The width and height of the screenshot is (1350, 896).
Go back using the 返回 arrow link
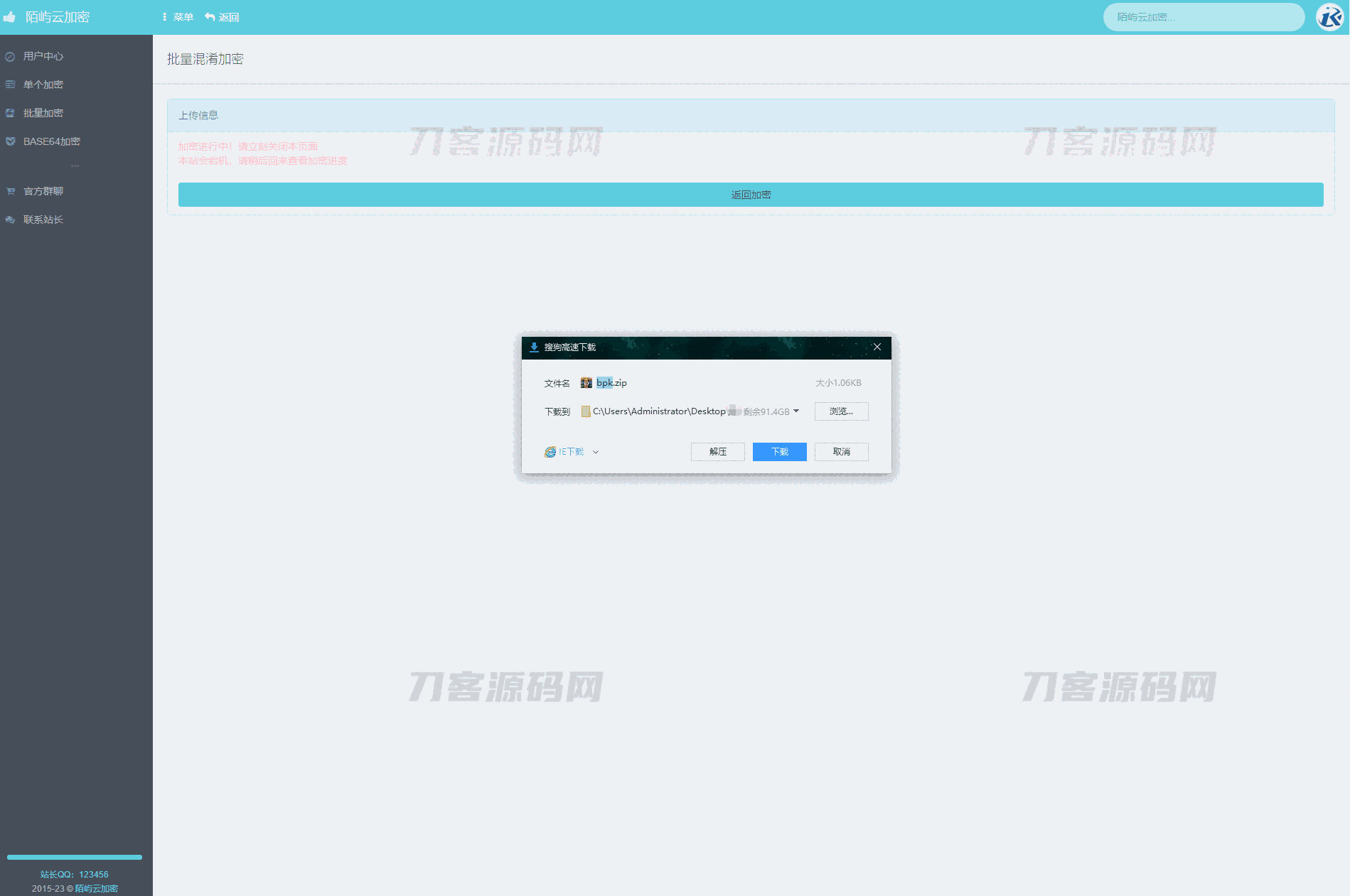coord(222,17)
